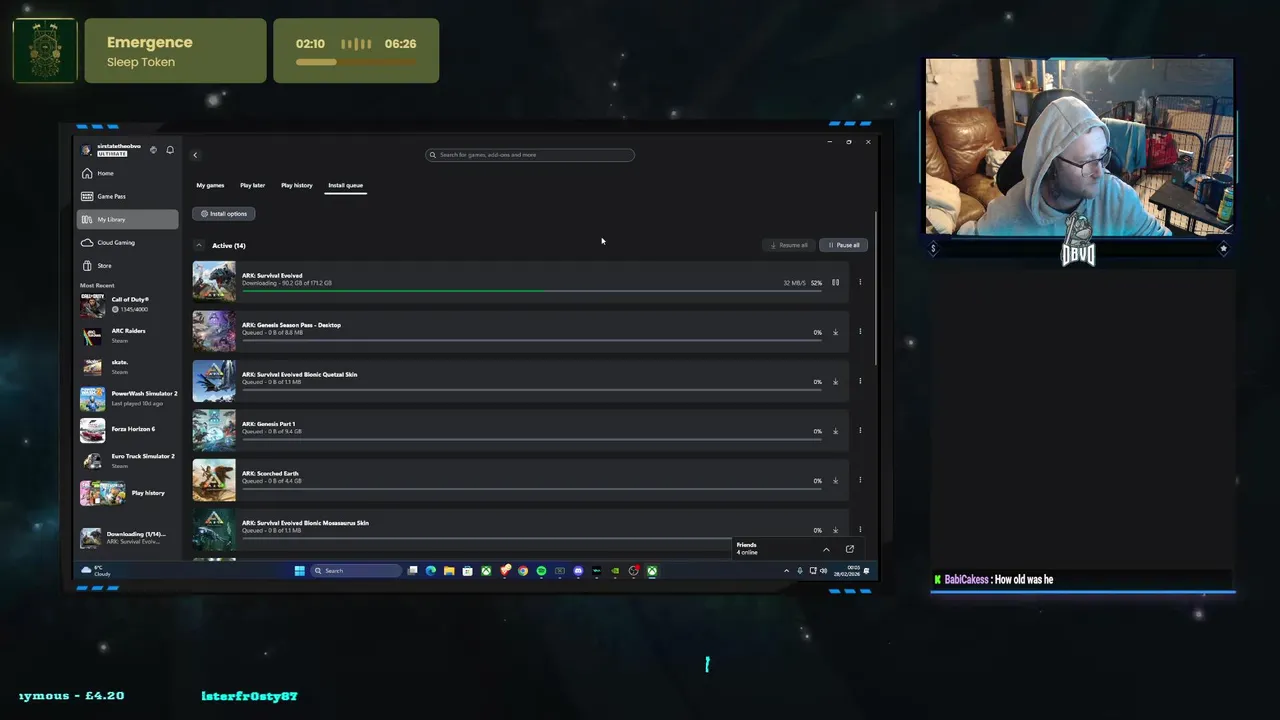
Task: Open Store in the sidebar
Action: coord(128,265)
